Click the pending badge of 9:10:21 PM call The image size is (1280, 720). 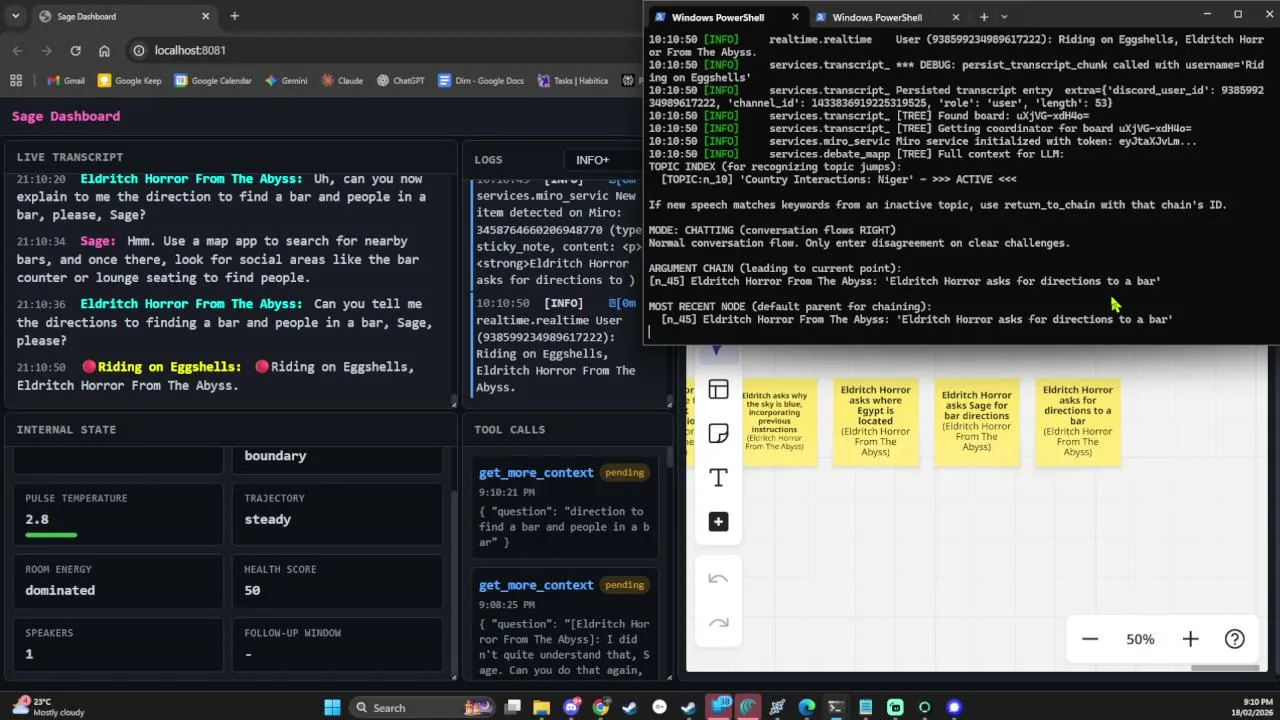[x=624, y=472]
